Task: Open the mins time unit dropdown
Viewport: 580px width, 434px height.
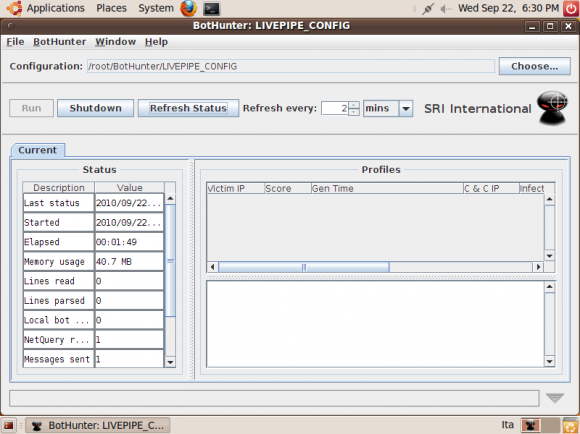Action: tap(406, 109)
